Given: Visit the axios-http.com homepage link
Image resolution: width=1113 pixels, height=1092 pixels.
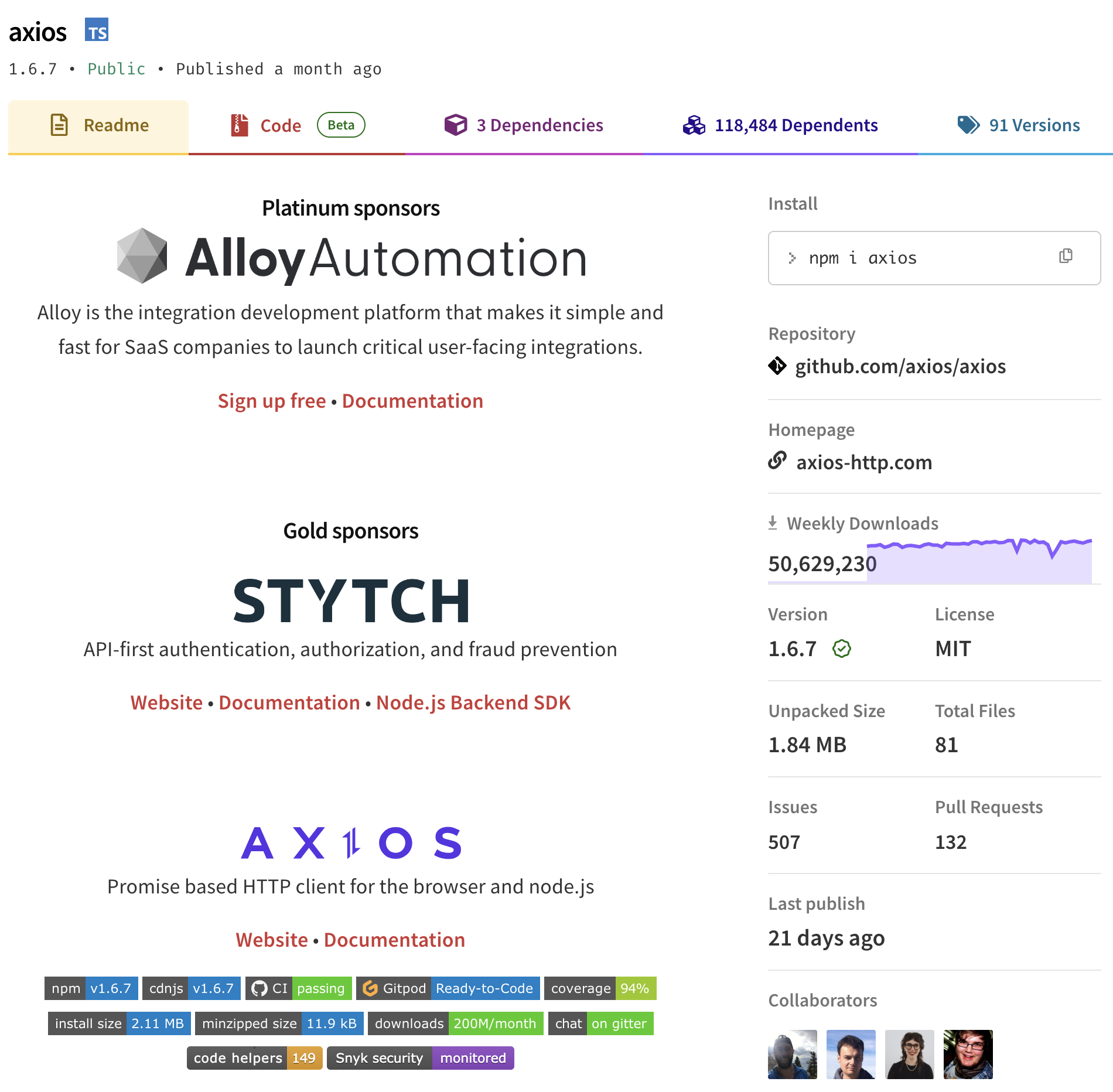Looking at the screenshot, I should pyautogui.click(x=864, y=462).
